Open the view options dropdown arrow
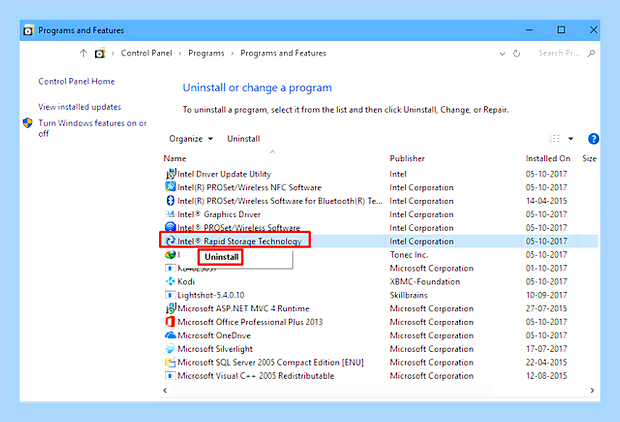This screenshot has width=620, height=422. coord(571,138)
